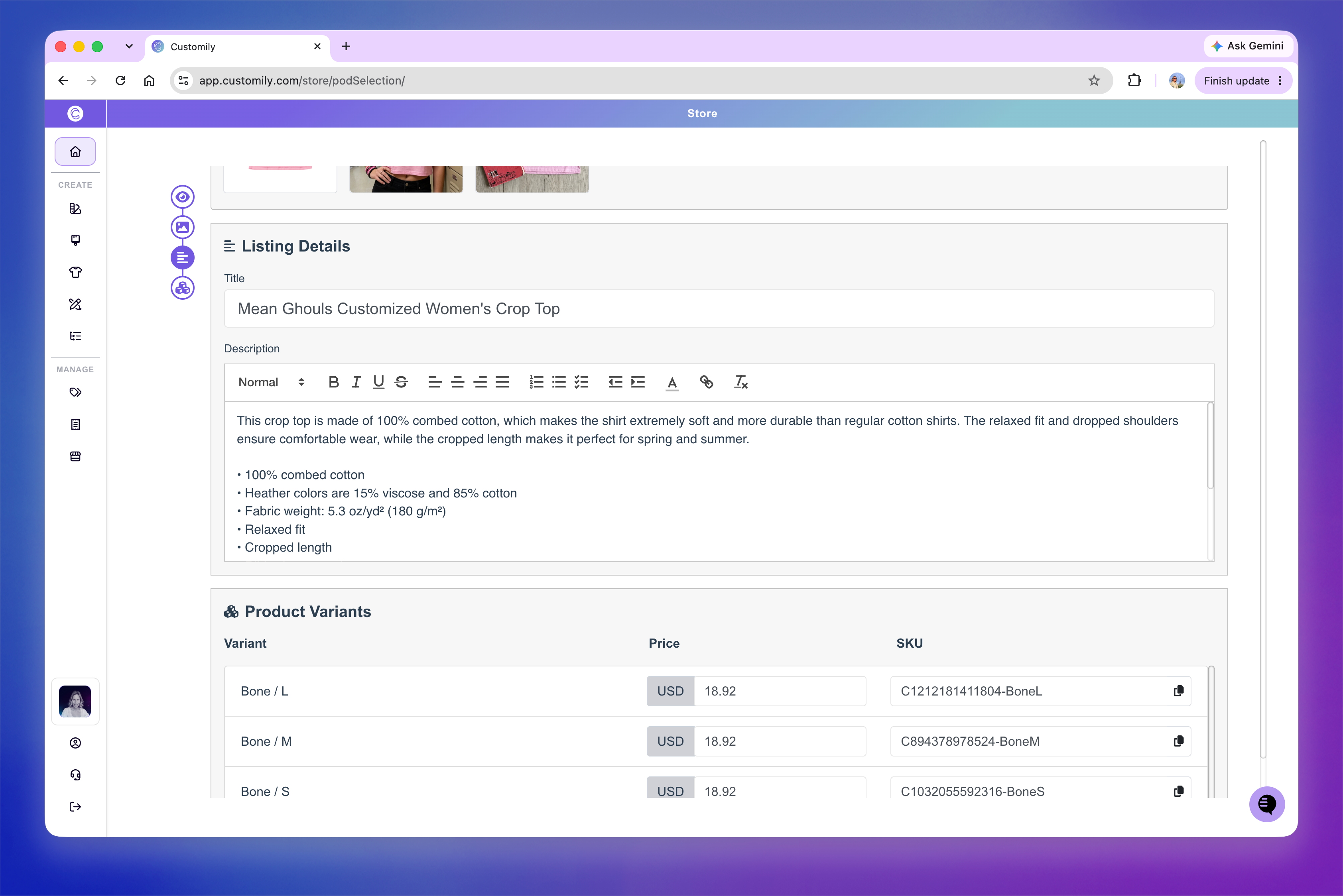
Task: Copy SKU for Bone / M variant
Action: 1178,742
